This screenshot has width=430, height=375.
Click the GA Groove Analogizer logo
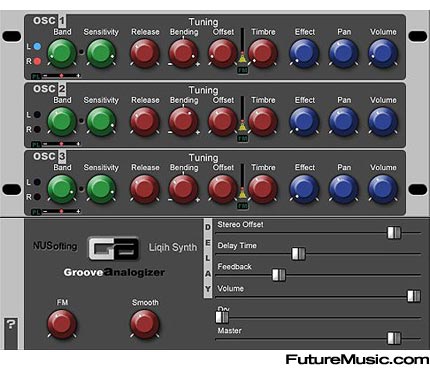coord(113,249)
